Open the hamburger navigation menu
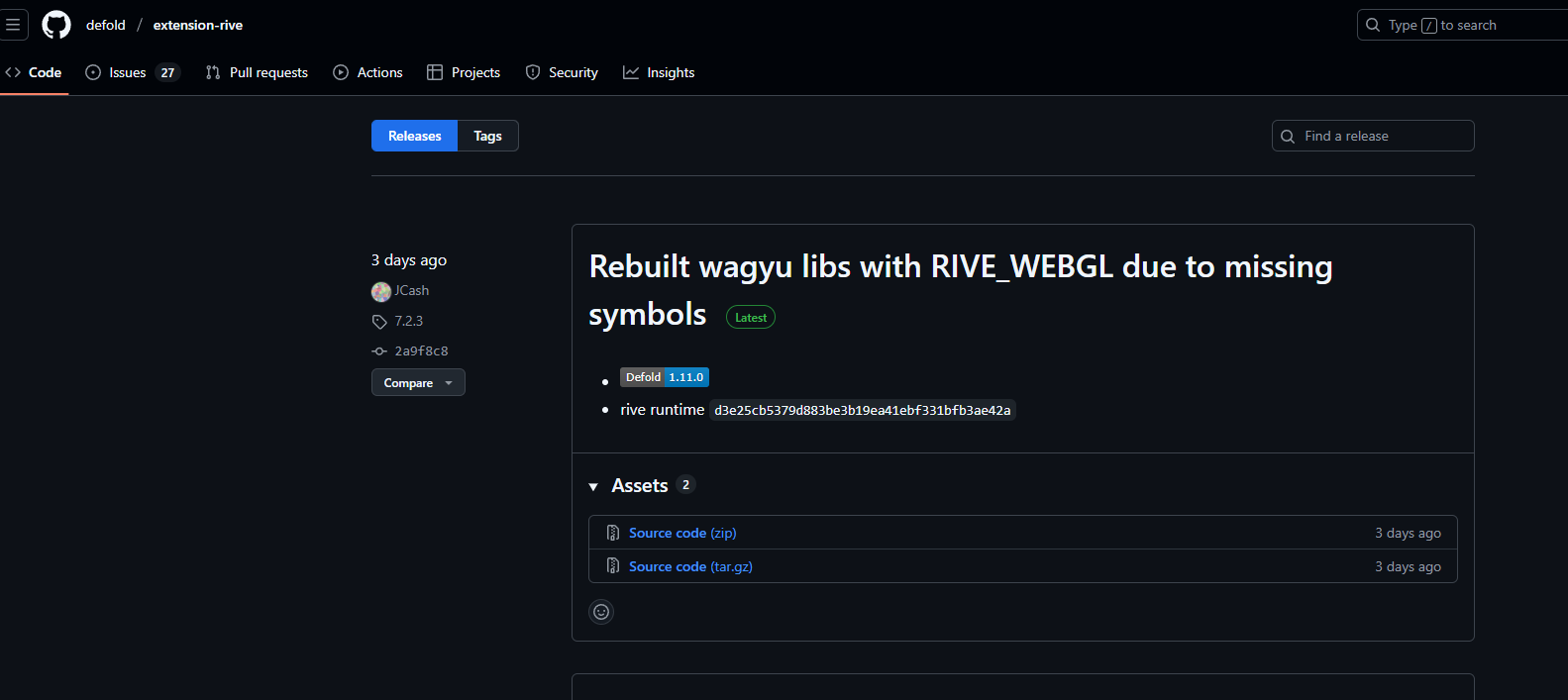Image resolution: width=1568 pixels, height=700 pixels. (x=13, y=25)
